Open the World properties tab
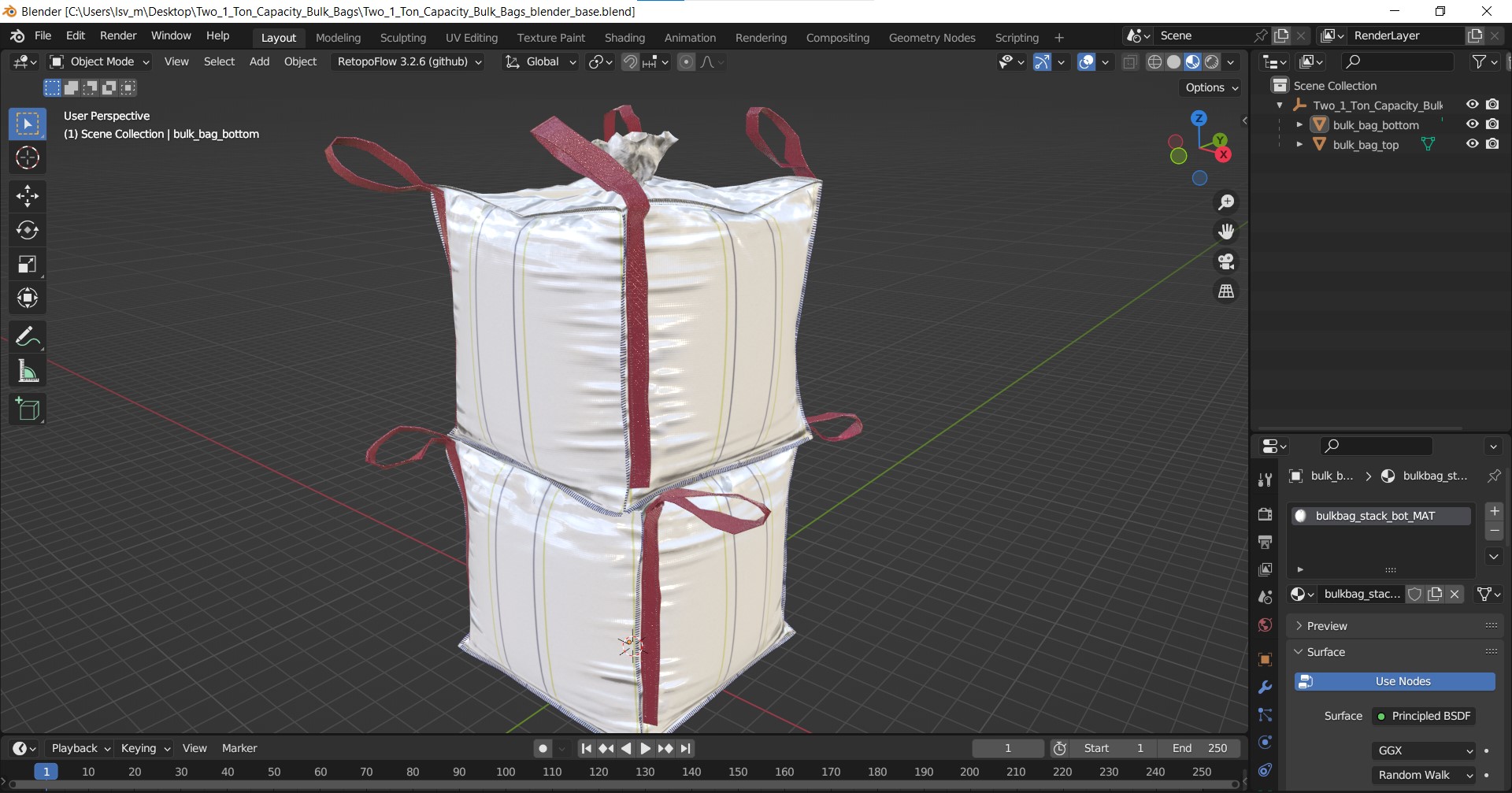The image size is (1512, 793). coord(1265,625)
